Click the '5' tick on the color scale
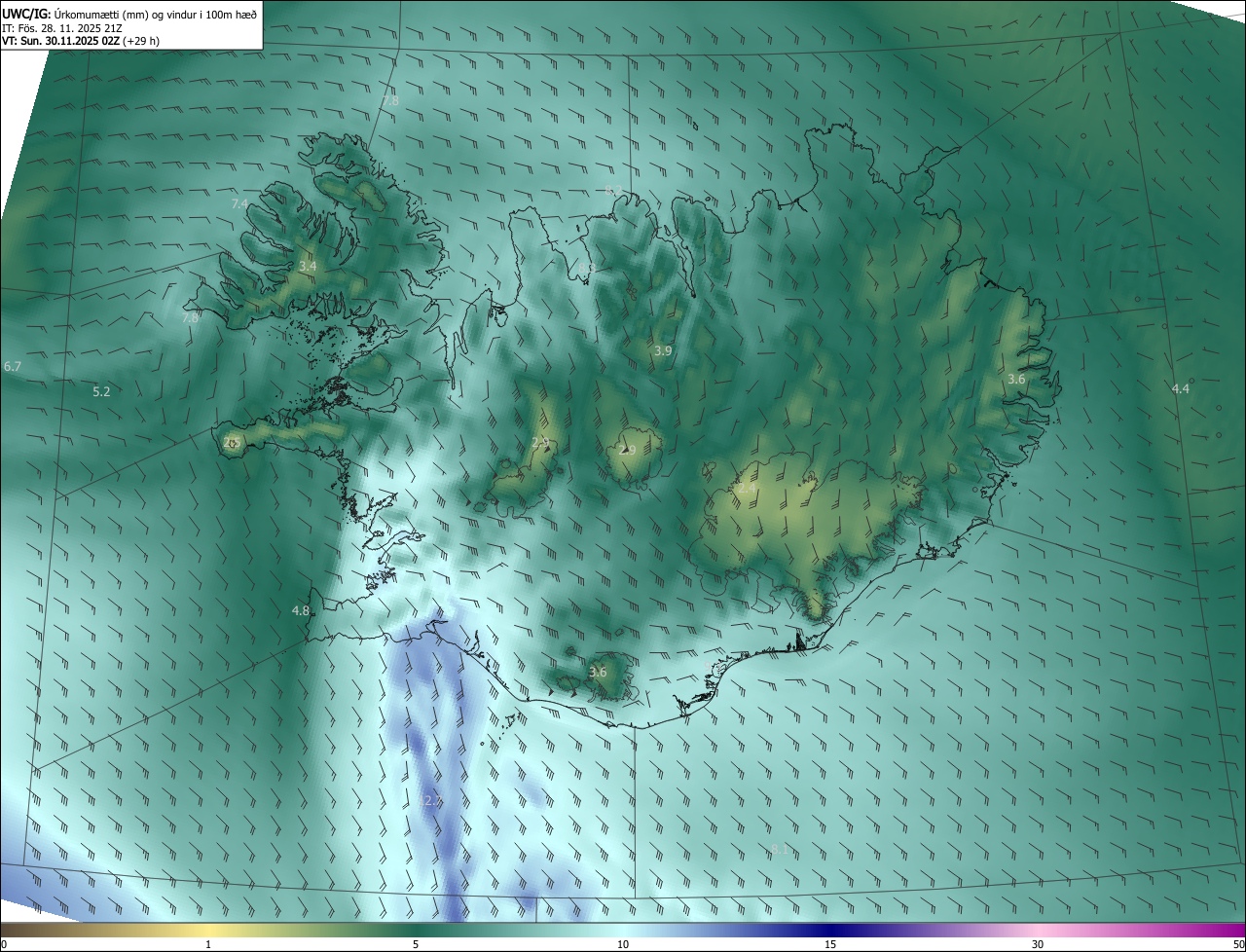This screenshot has width=1246, height=952. (416, 944)
